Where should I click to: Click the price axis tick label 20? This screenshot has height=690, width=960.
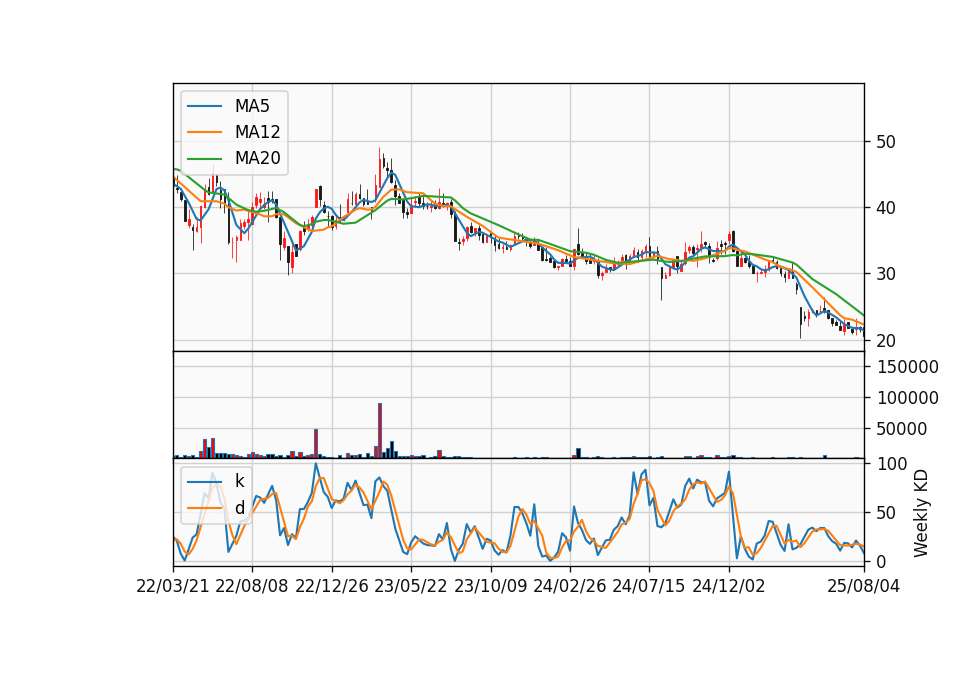coord(885,341)
